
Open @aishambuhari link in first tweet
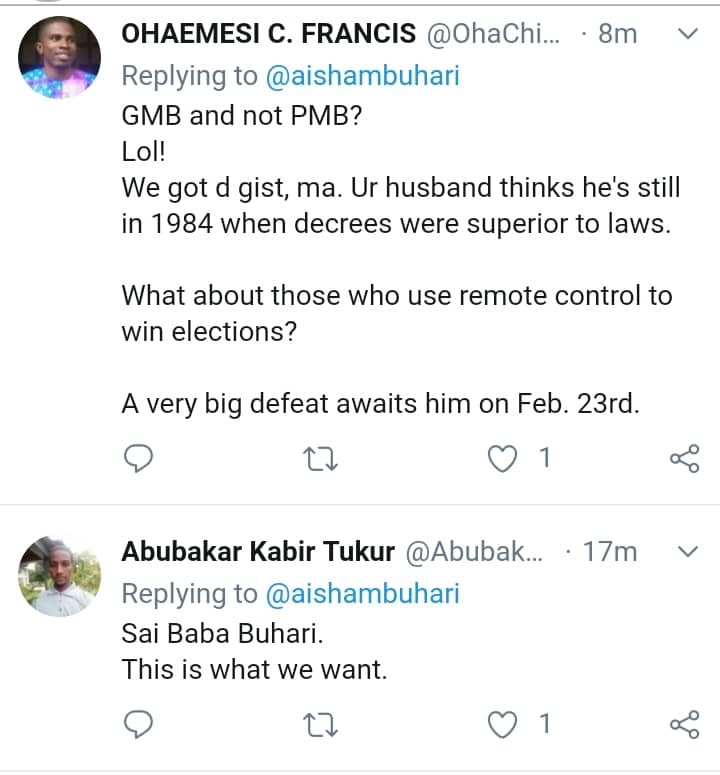361,75
